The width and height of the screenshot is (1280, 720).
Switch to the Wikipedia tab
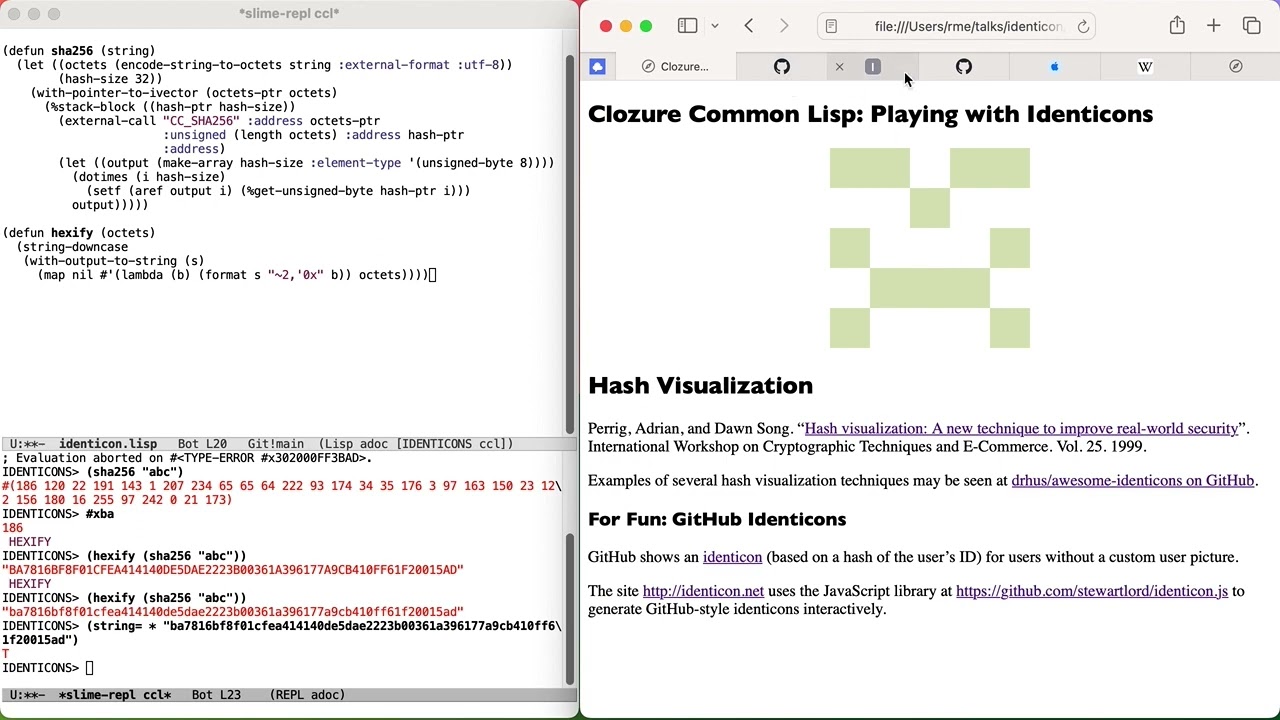(x=1145, y=67)
